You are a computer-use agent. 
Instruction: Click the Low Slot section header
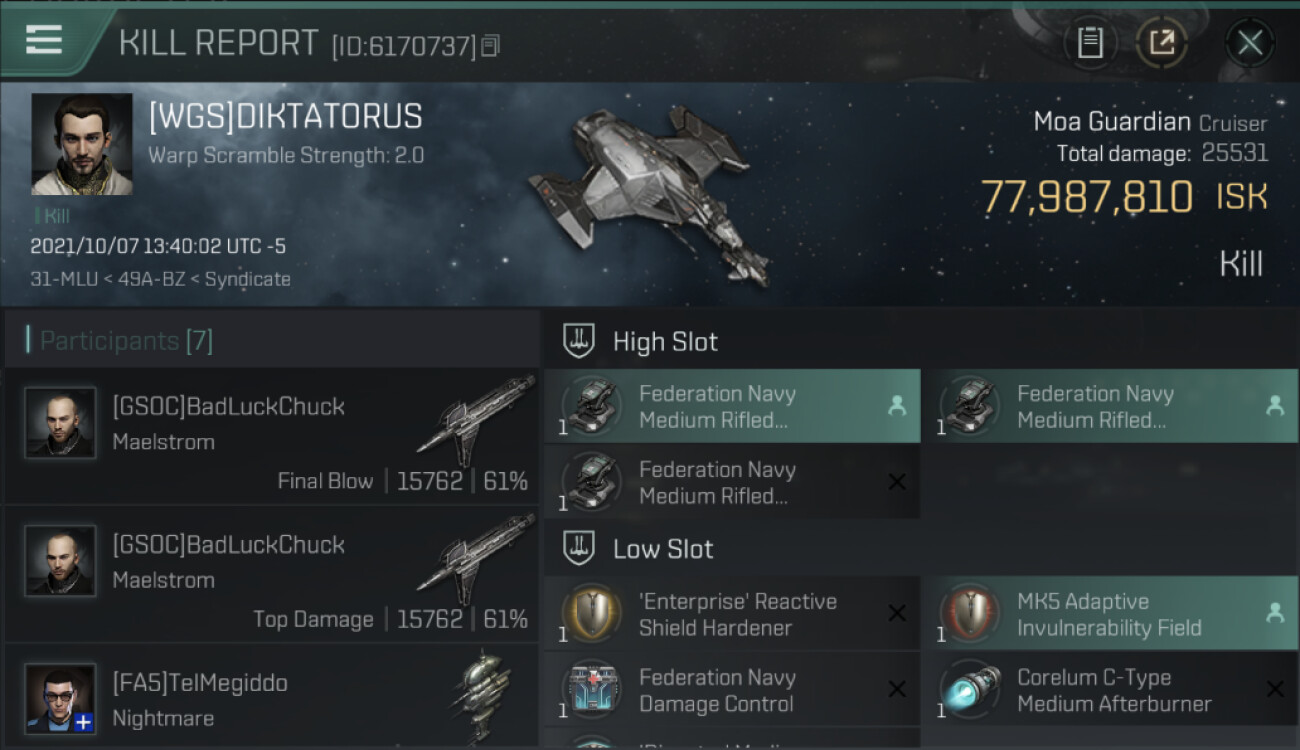point(663,549)
